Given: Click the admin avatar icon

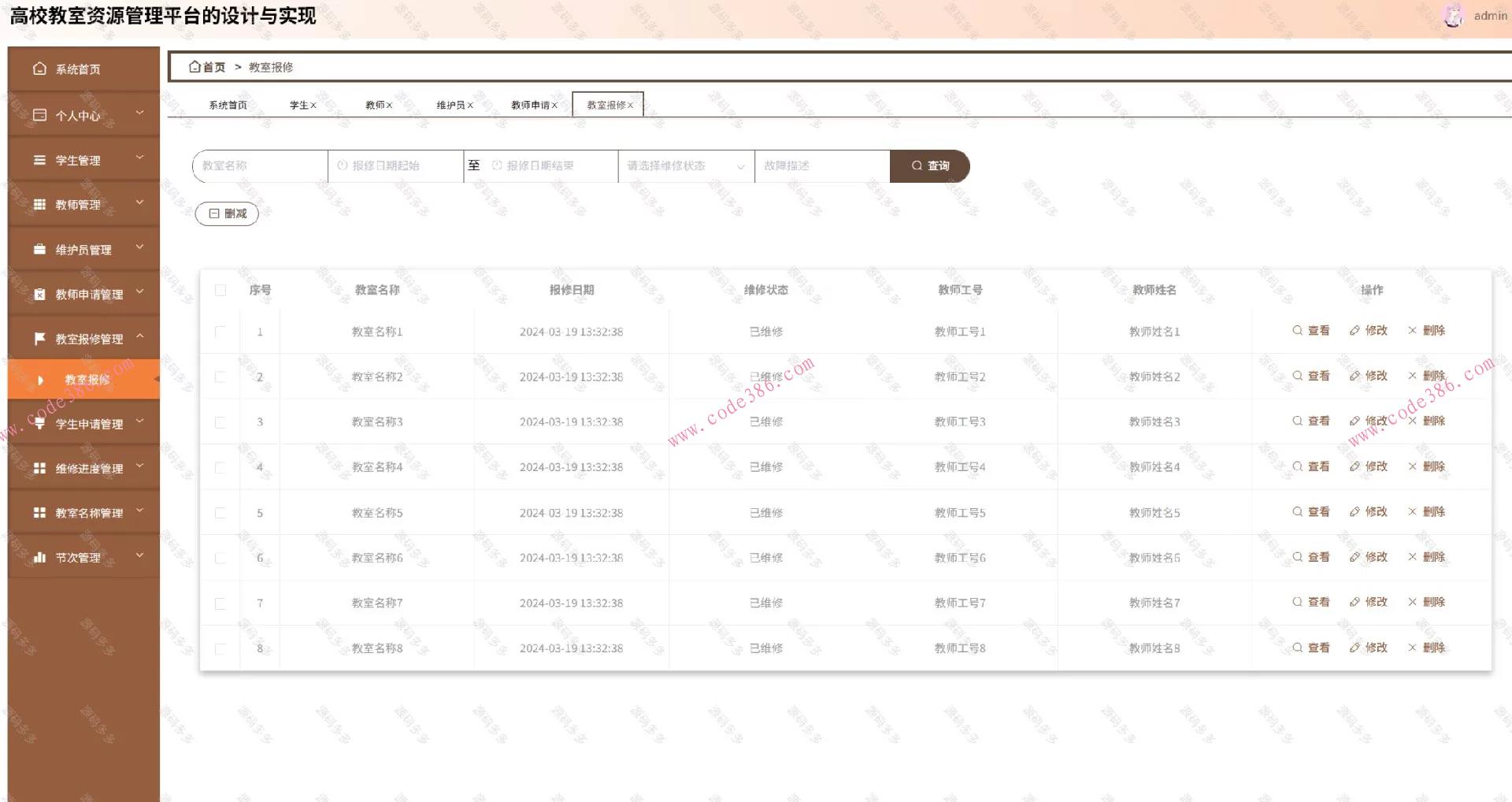Looking at the screenshot, I should [1453, 16].
